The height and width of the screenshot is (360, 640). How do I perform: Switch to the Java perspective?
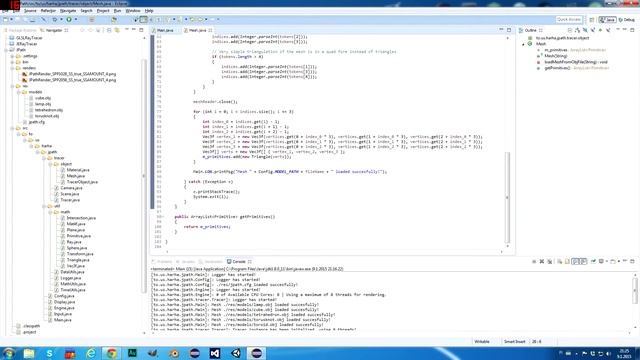coord(608,20)
